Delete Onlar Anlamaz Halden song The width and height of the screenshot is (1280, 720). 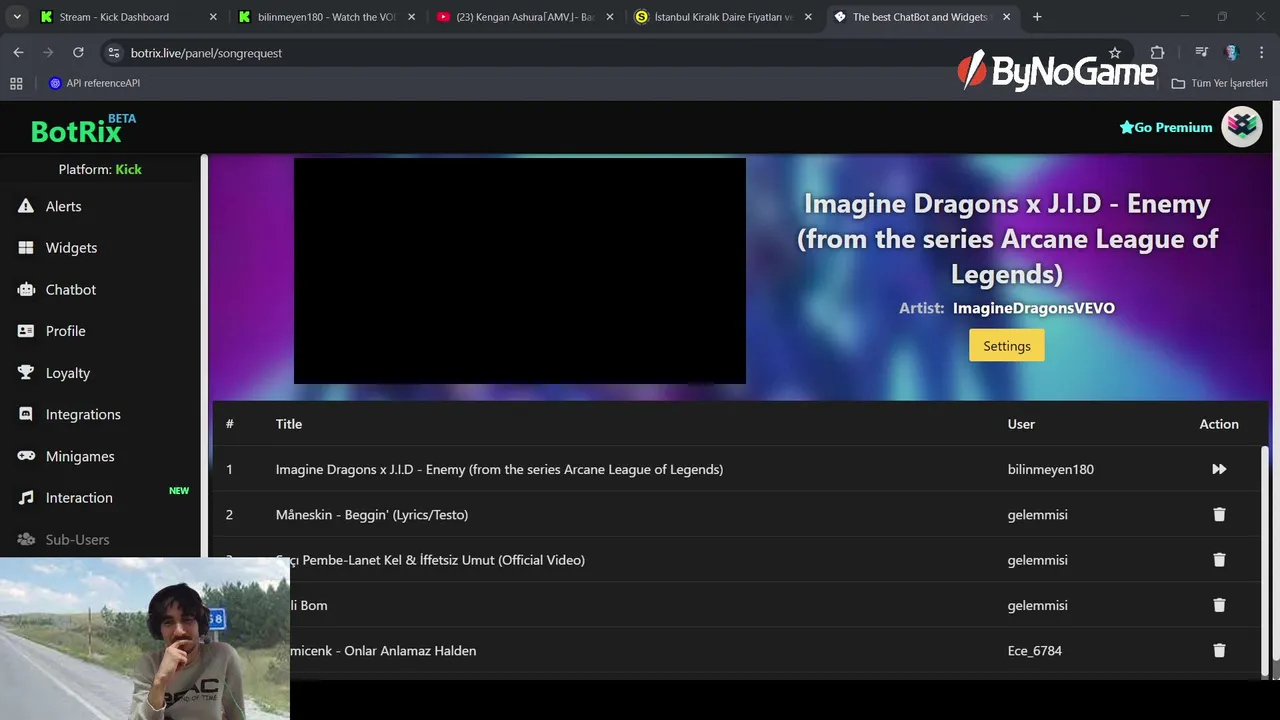[x=1219, y=650]
